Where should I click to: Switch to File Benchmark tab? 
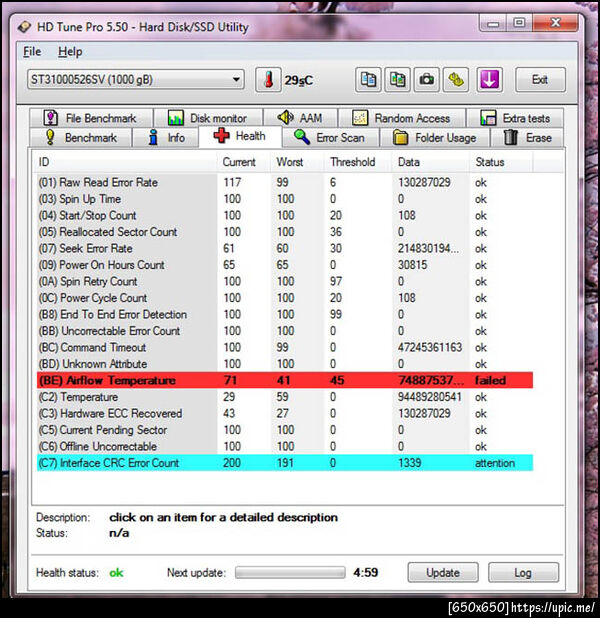[91, 118]
